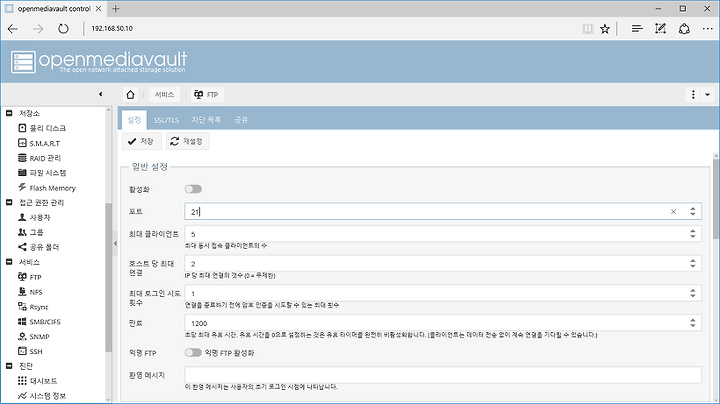Viewport: 720px width, 404px height.
Task: Adjust the 최대 로그인 시도 횟수 spinner
Action: pyautogui.click(x=692, y=293)
